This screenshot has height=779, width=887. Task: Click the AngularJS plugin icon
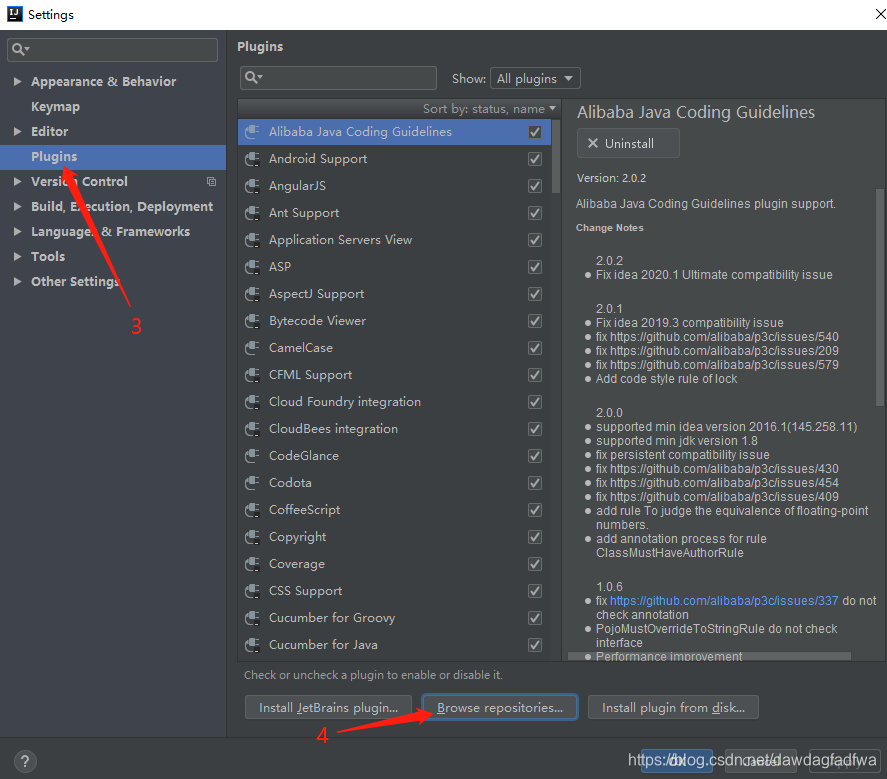click(252, 186)
